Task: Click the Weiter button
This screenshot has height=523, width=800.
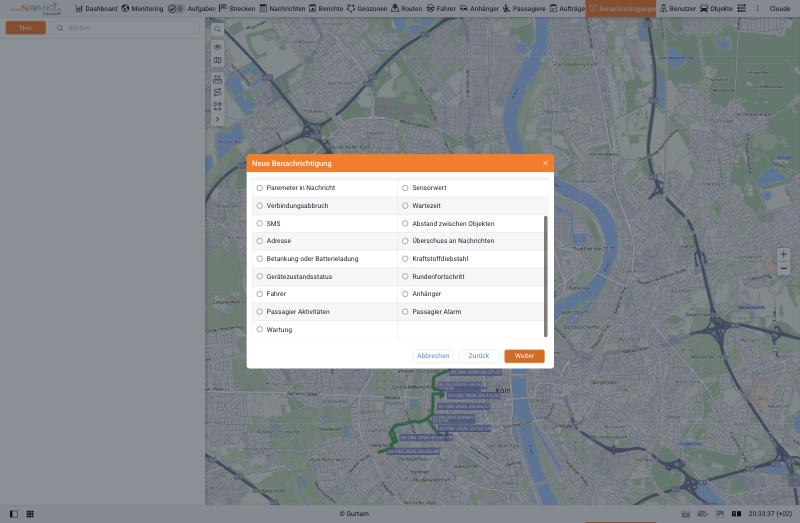Action: 524,356
